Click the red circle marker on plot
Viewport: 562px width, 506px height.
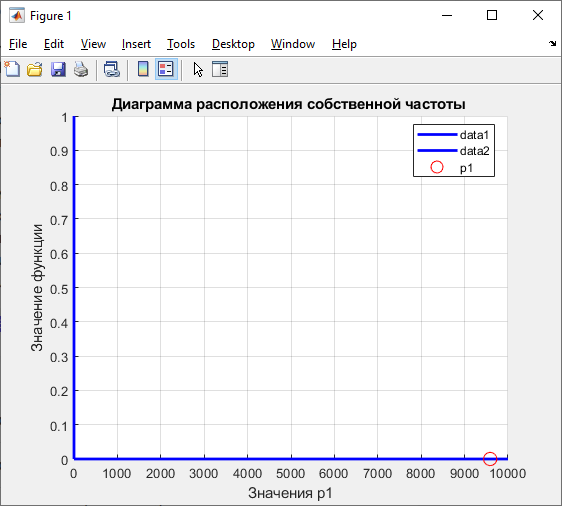[490, 458]
